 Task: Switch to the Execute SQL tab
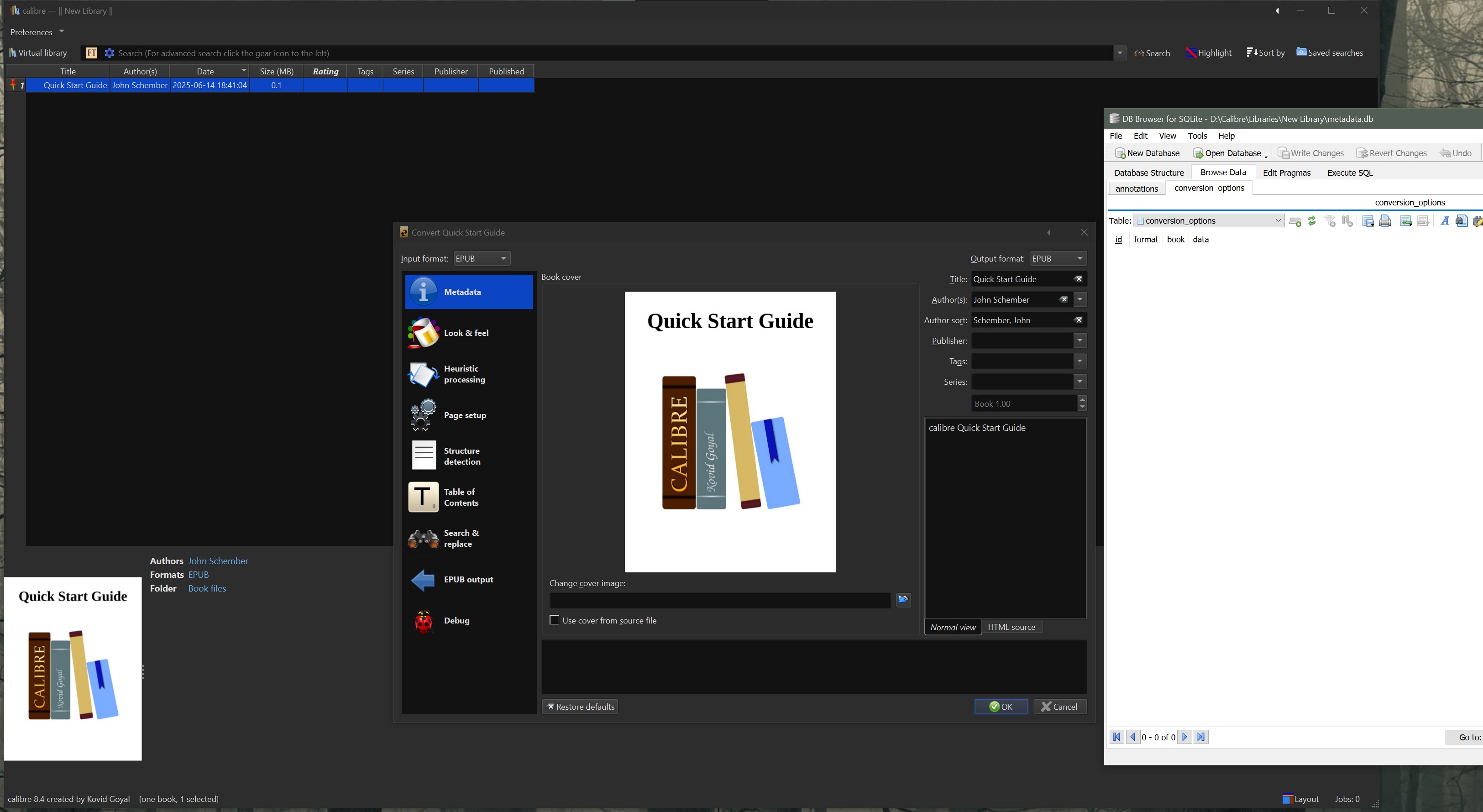[1349, 173]
